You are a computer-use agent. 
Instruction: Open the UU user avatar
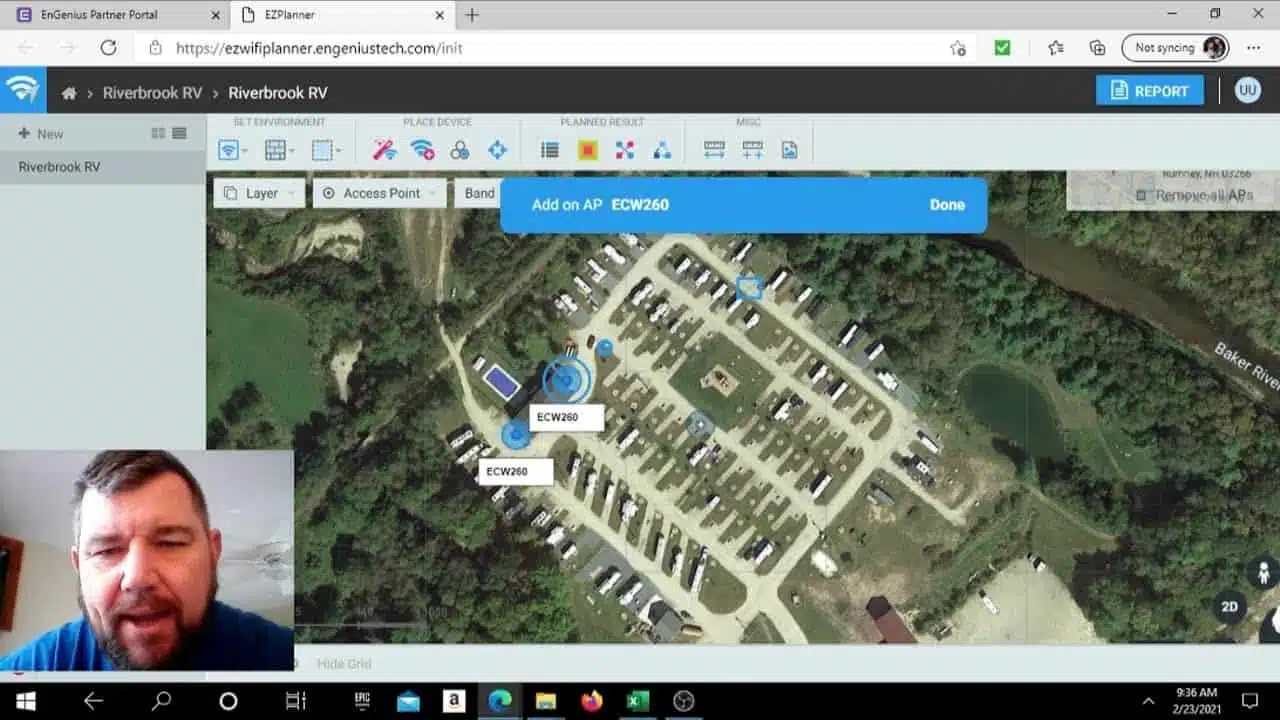(1247, 90)
